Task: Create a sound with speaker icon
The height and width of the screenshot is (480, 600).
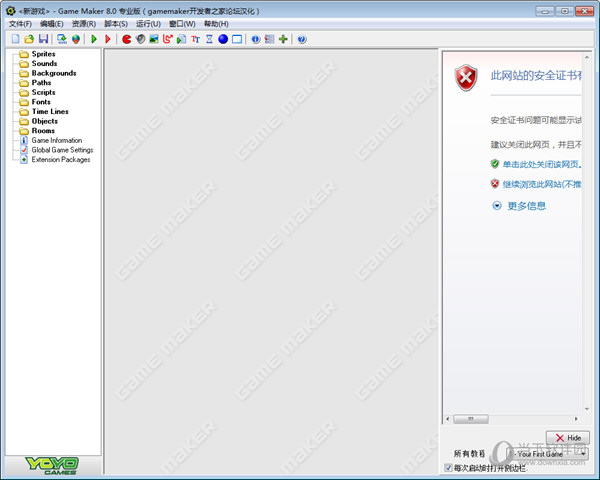Action: pos(140,39)
